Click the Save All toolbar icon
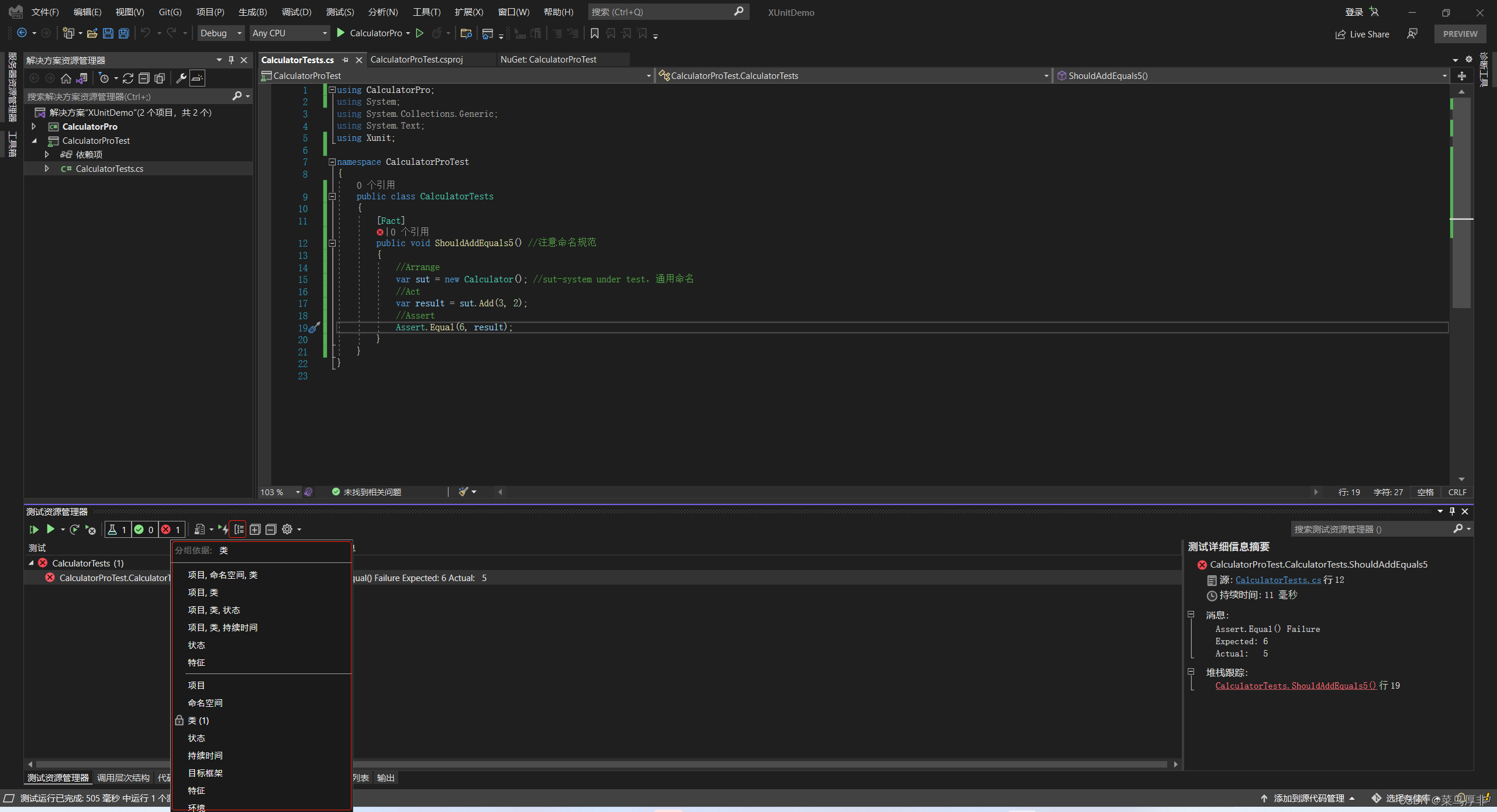This screenshot has height=812, width=1497. (x=124, y=33)
